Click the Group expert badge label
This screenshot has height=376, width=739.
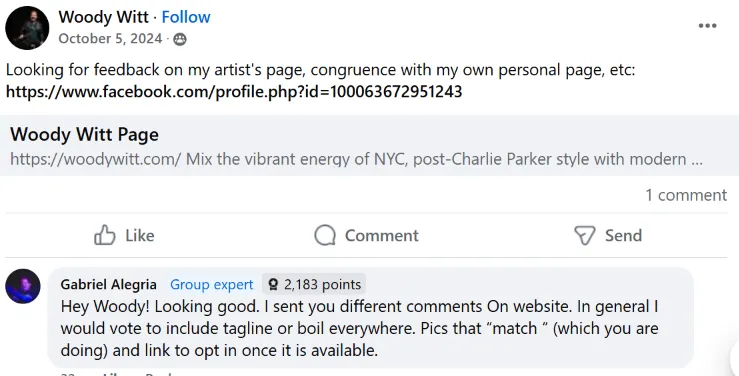212,285
